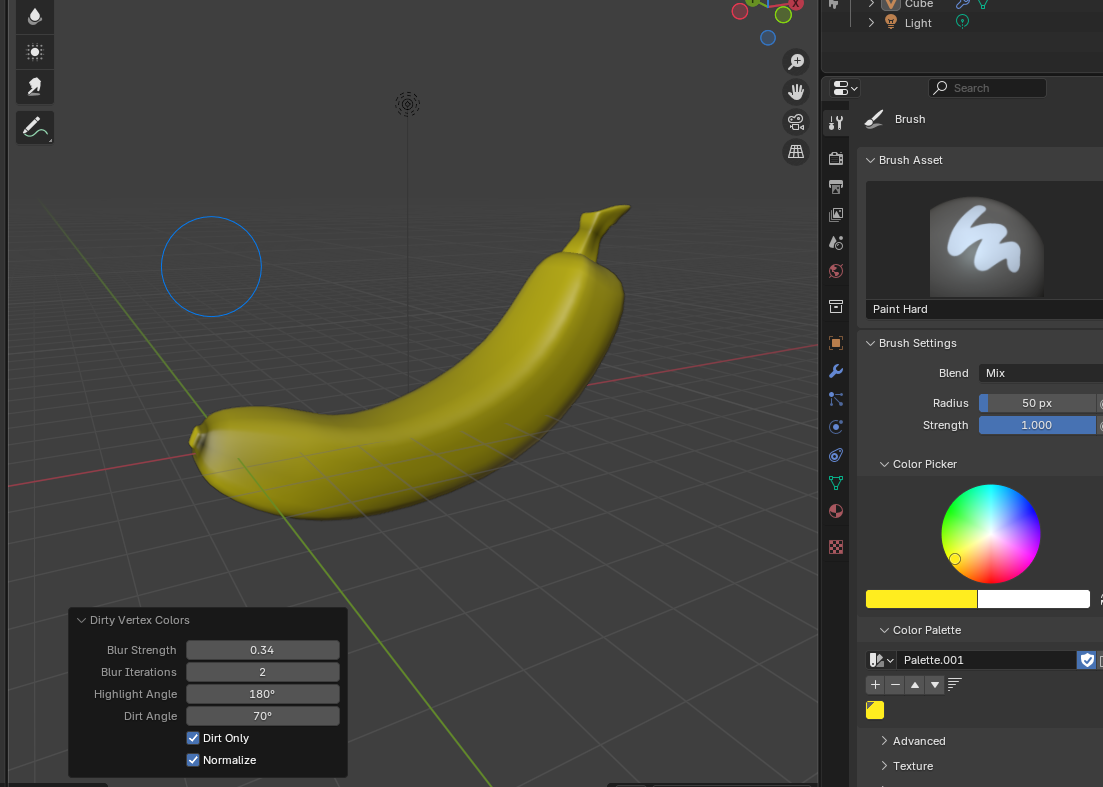This screenshot has width=1103, height=787.
Task: Open the Material properties sphere icon
Action: (x=836, y=511)
